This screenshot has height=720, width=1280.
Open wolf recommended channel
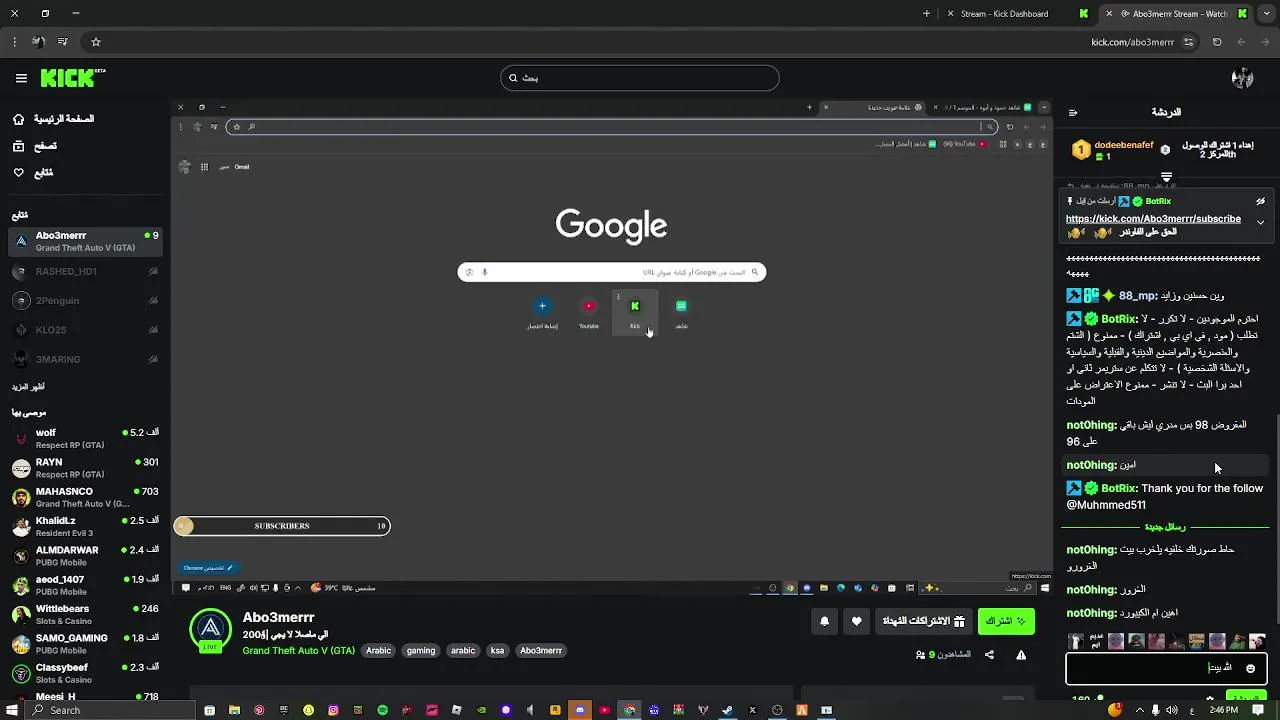(85, 438)
